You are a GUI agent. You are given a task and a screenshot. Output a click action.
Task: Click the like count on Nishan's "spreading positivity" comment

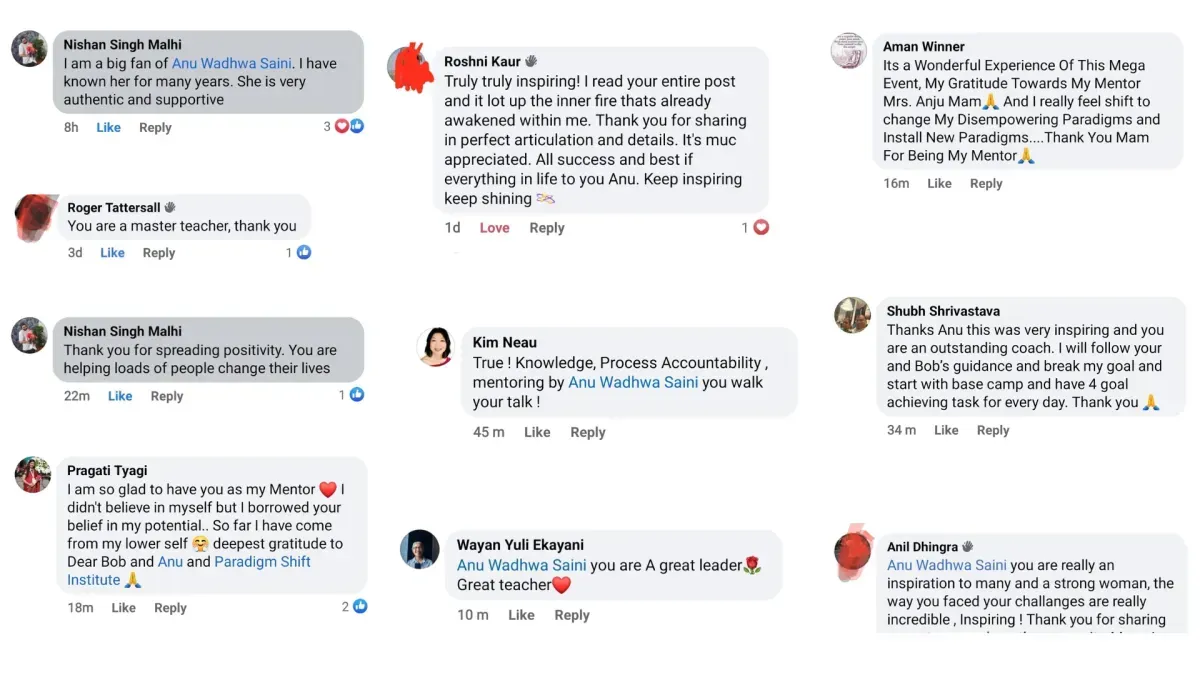[342, 396]
